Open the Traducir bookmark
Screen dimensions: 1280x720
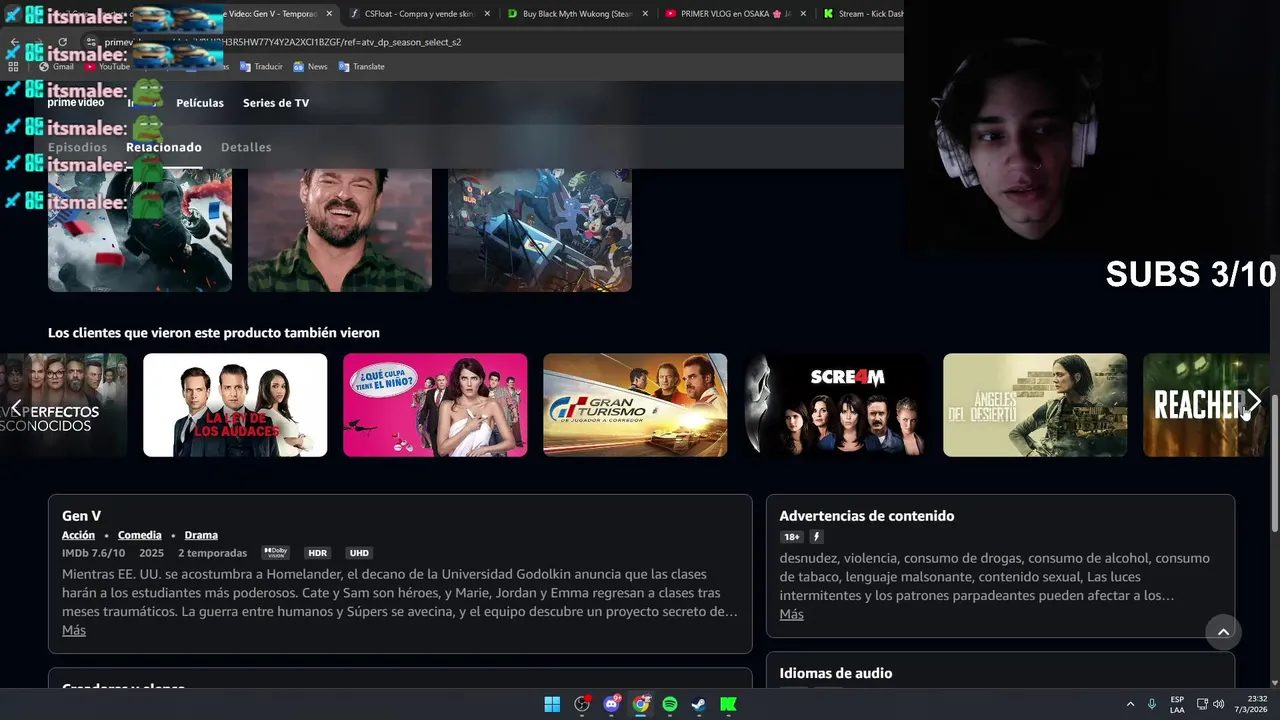[x=261, y=66]
